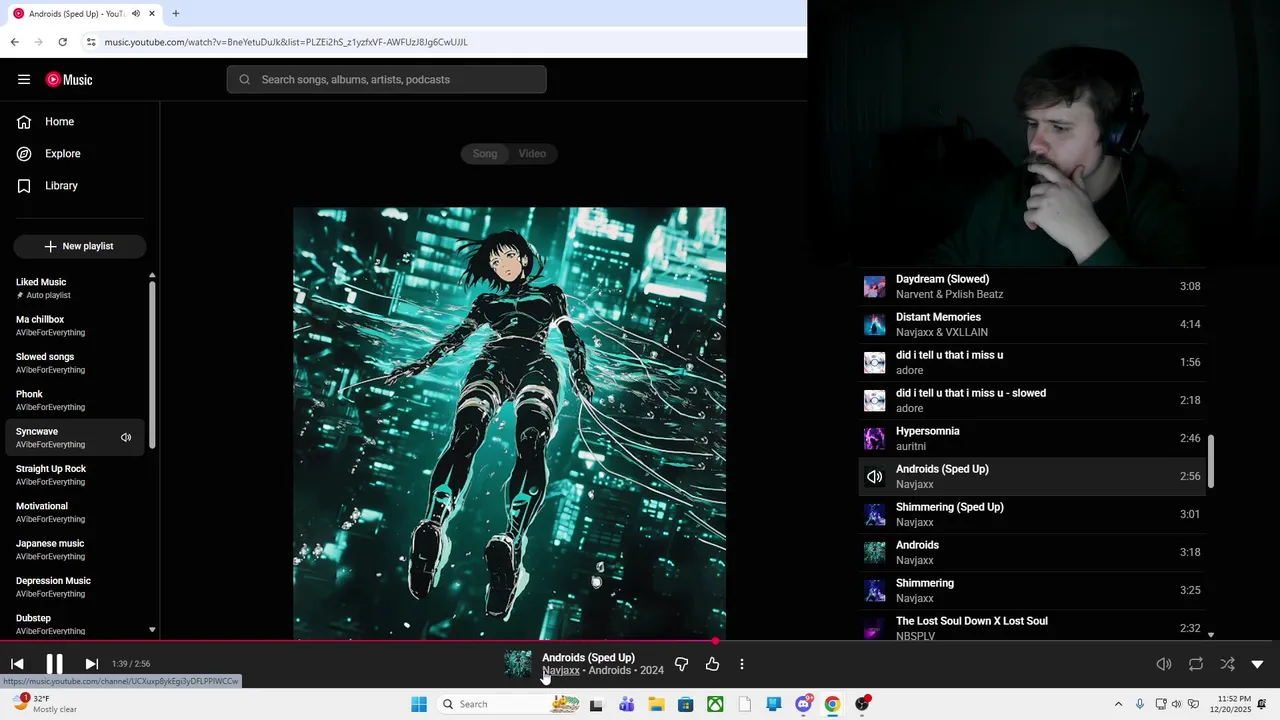Screen dimensions: 1280x720
Task: Play did i tell u that i miss u - slowed
Action: tap(1032, 401)
